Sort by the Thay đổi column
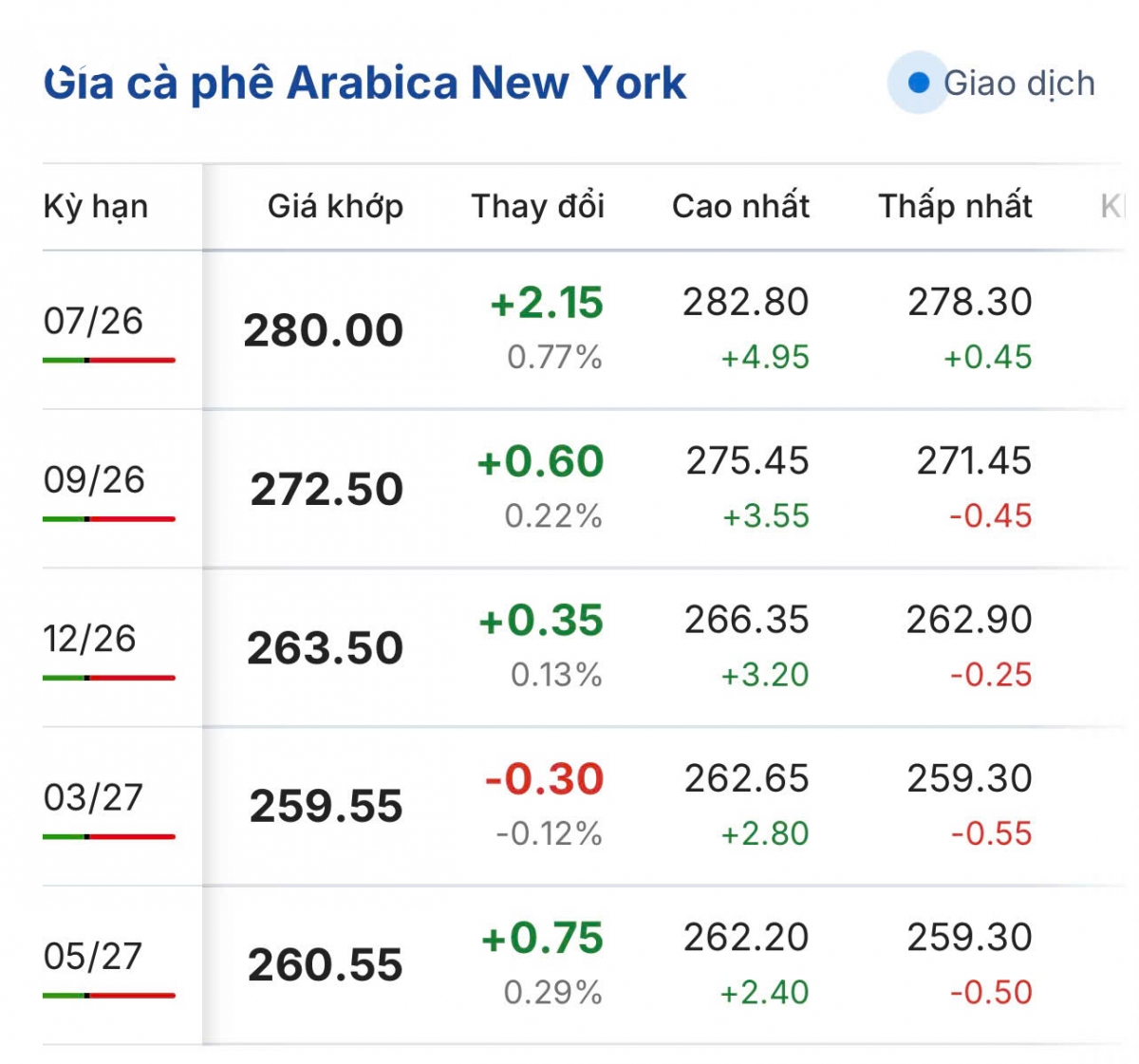The height and width of the screenshot is (1064, 1139). (x=537, y=206)
